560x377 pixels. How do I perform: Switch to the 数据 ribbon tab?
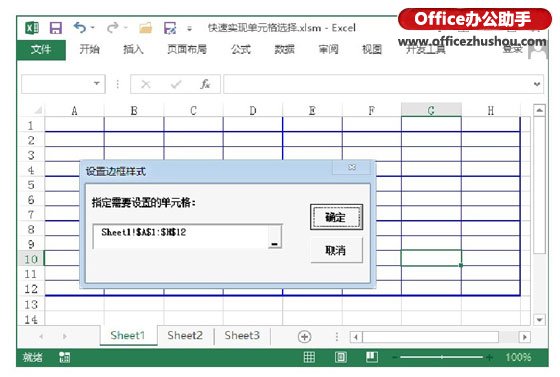pyautogui.click(x=284, y=49)
